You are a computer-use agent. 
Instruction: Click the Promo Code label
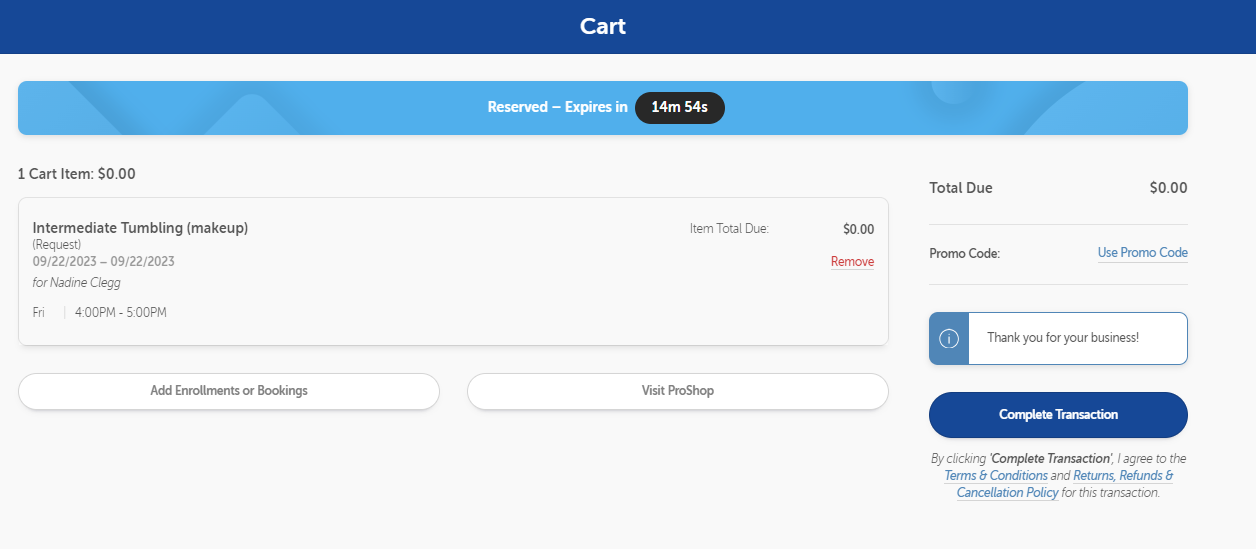pos(964,254)
